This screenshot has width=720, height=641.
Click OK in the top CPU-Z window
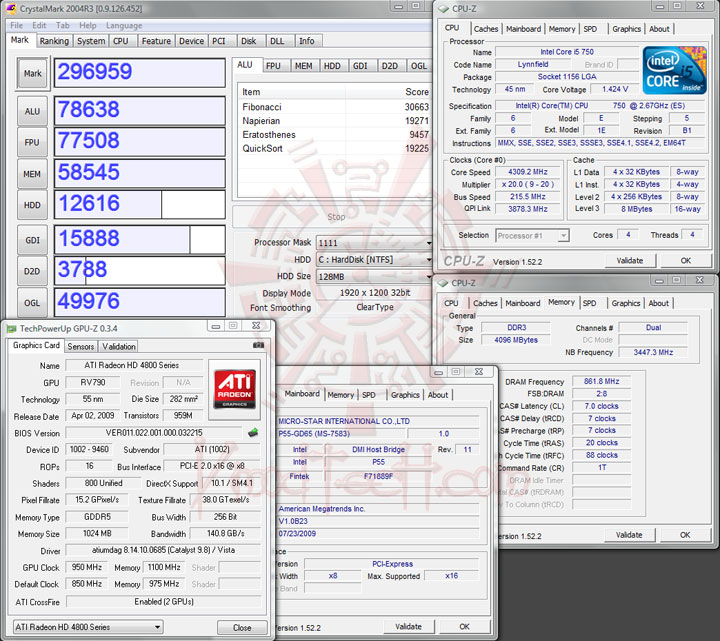[x=686, y=260]
